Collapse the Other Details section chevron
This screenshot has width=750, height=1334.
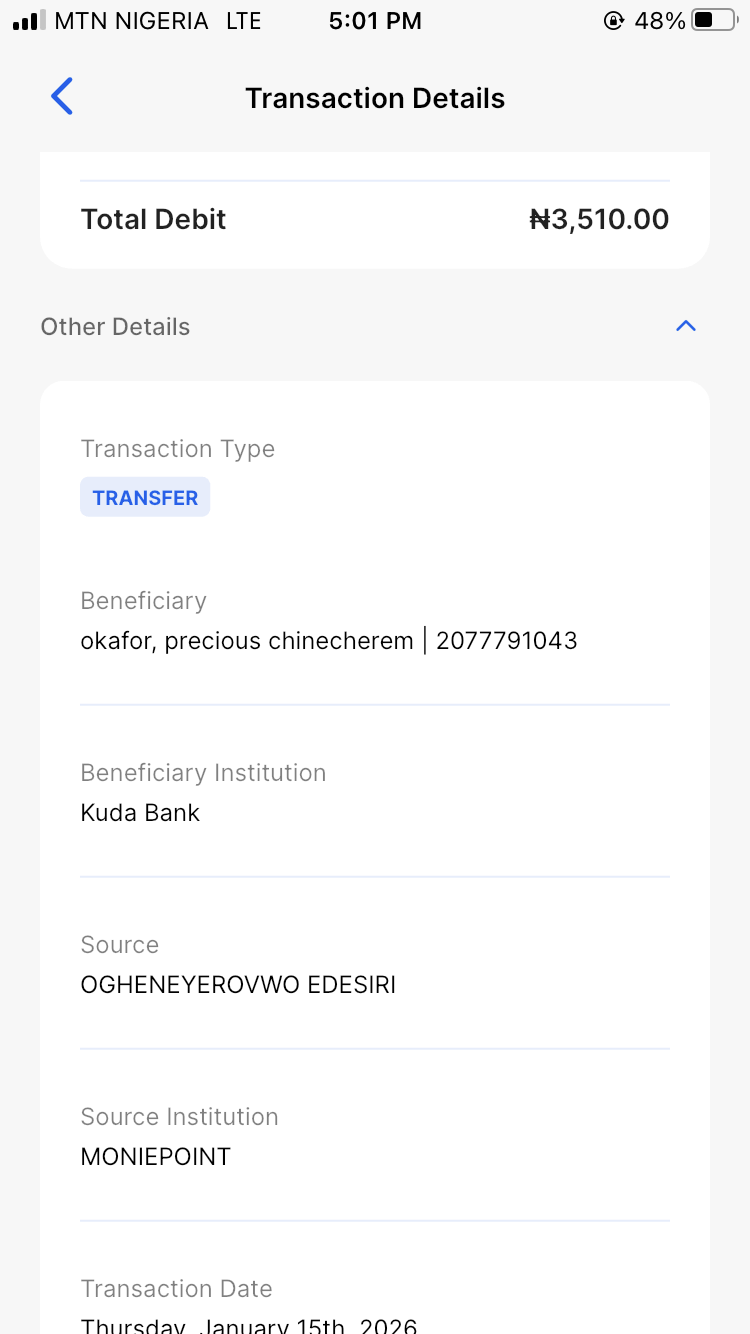(685, 326)
